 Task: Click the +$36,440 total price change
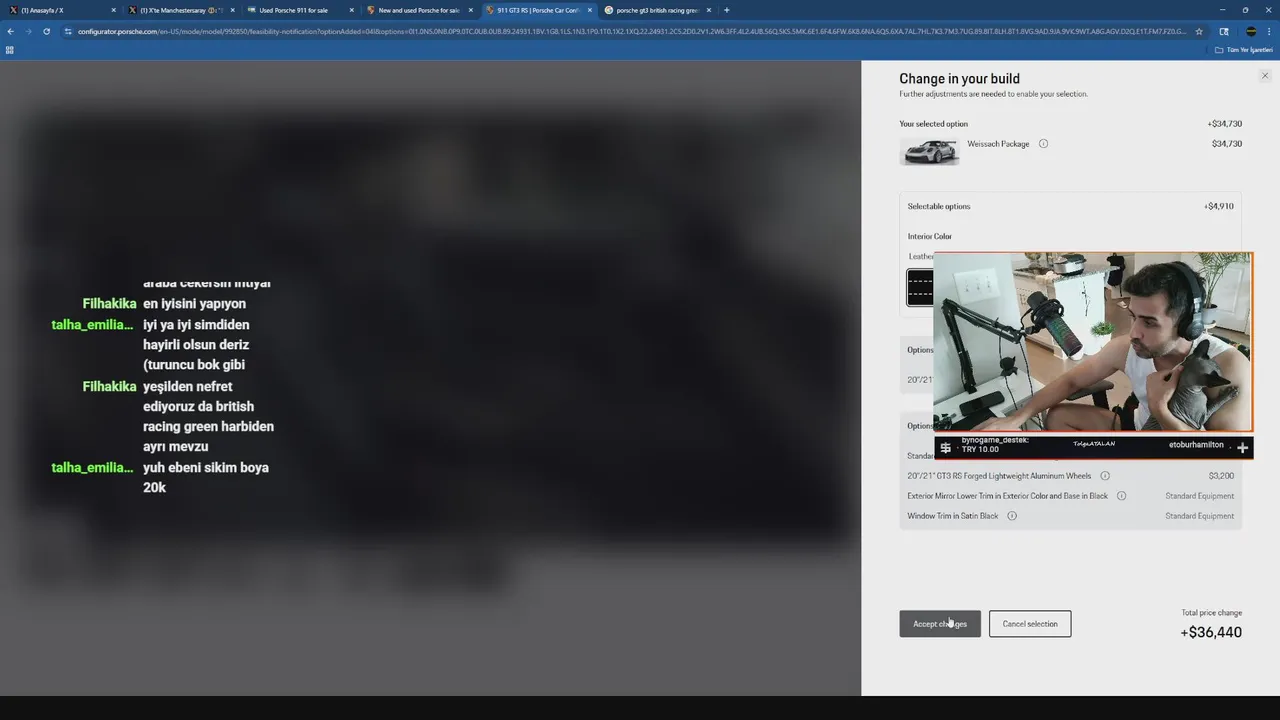(1211, 632)
